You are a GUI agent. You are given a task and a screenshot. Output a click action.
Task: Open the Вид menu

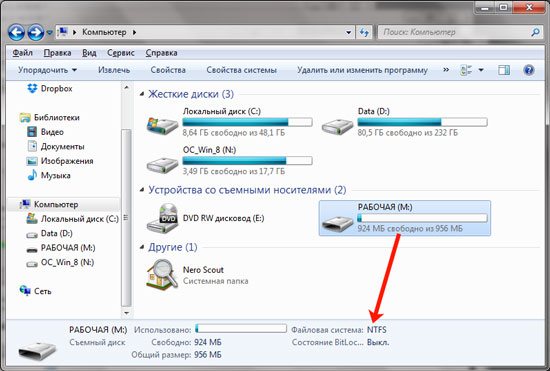(x=89, y=53)
